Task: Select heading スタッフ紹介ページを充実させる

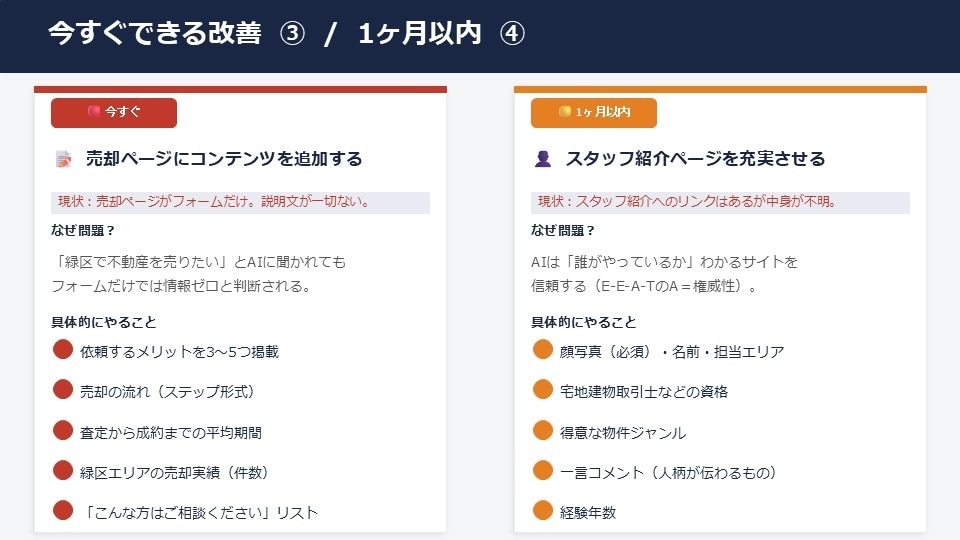Action: click(696, 159)
